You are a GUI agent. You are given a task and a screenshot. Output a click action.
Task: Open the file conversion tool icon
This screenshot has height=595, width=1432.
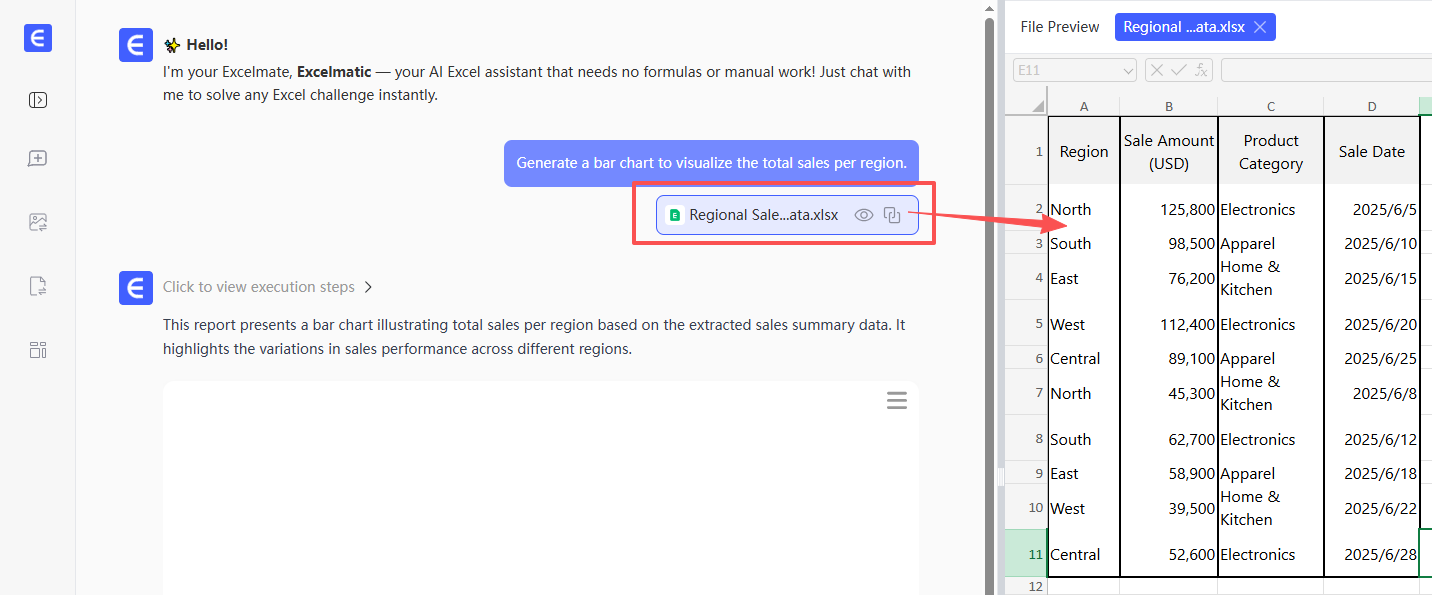38,287
